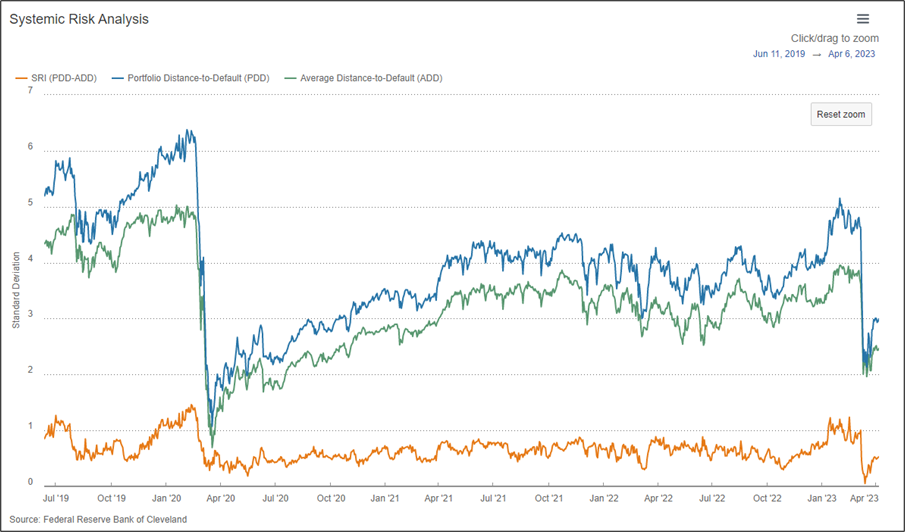The width and height of the screenshot is (905, 532).
Task: Toggle the SRI (PDD-ADD) series in legend
Action: coord(64,77)
